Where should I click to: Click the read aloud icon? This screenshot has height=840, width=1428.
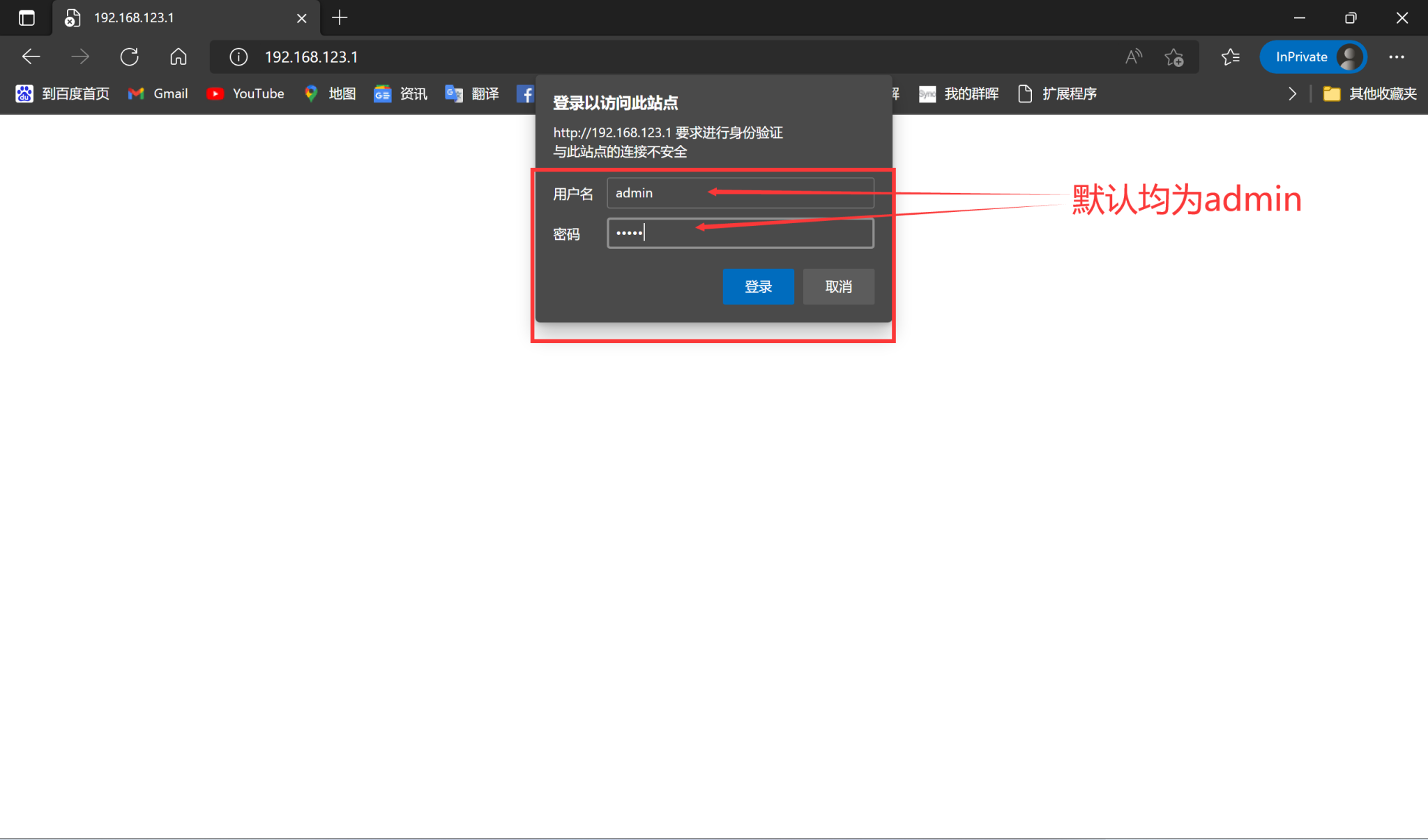click(1134, 56)
